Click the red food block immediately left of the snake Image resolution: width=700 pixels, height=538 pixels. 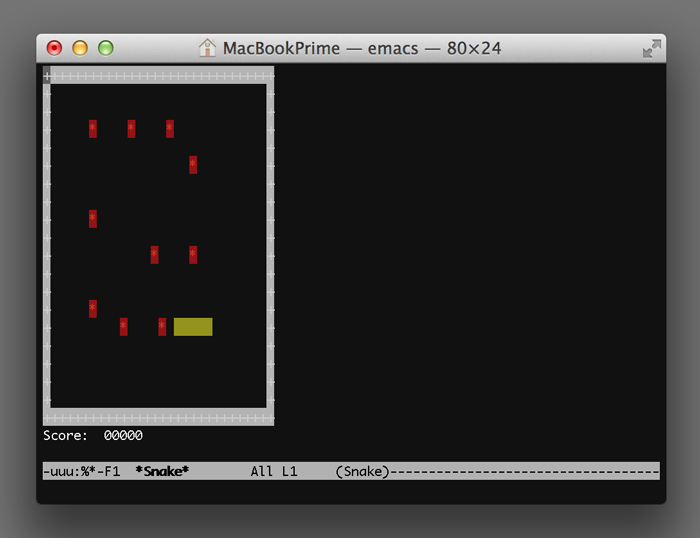[162, 327]
